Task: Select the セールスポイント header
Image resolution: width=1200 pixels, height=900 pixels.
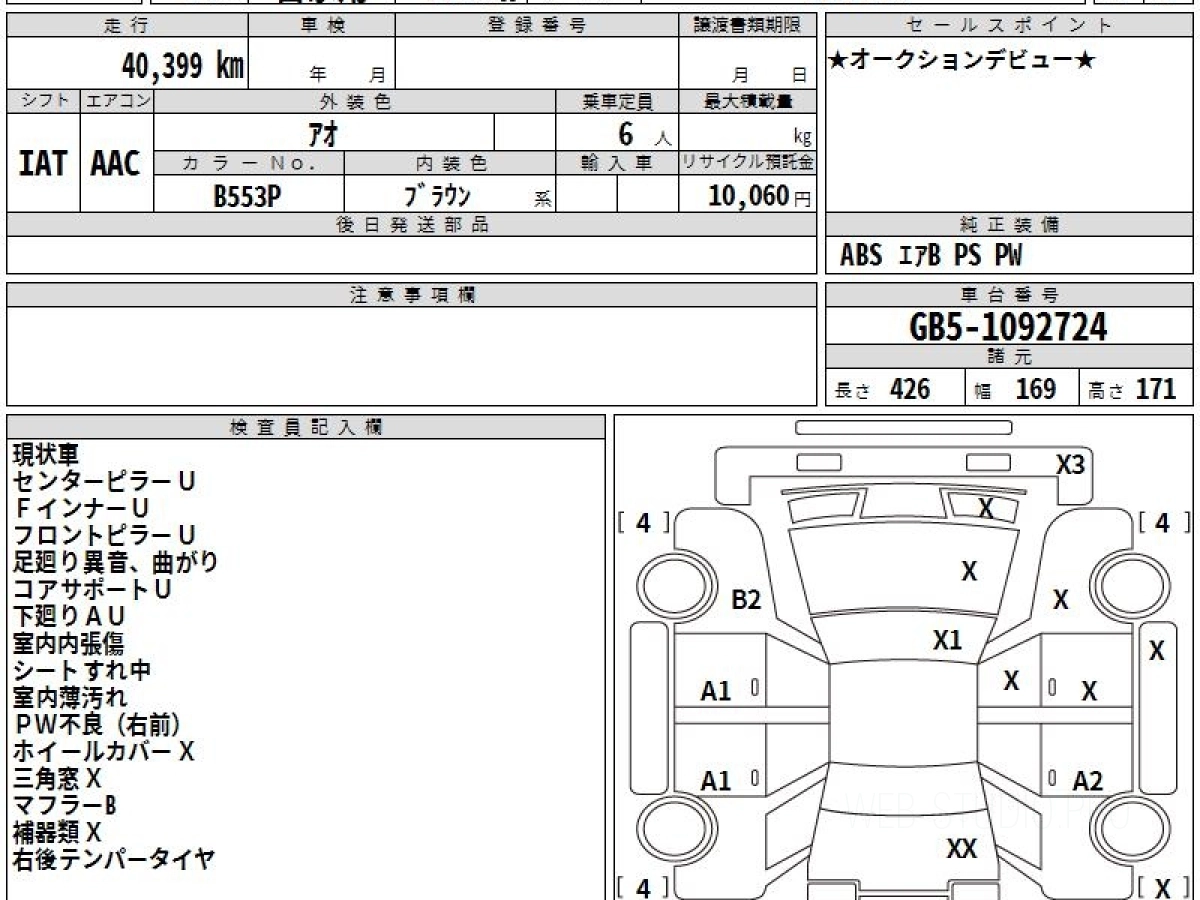Action: coord(1009,26)
